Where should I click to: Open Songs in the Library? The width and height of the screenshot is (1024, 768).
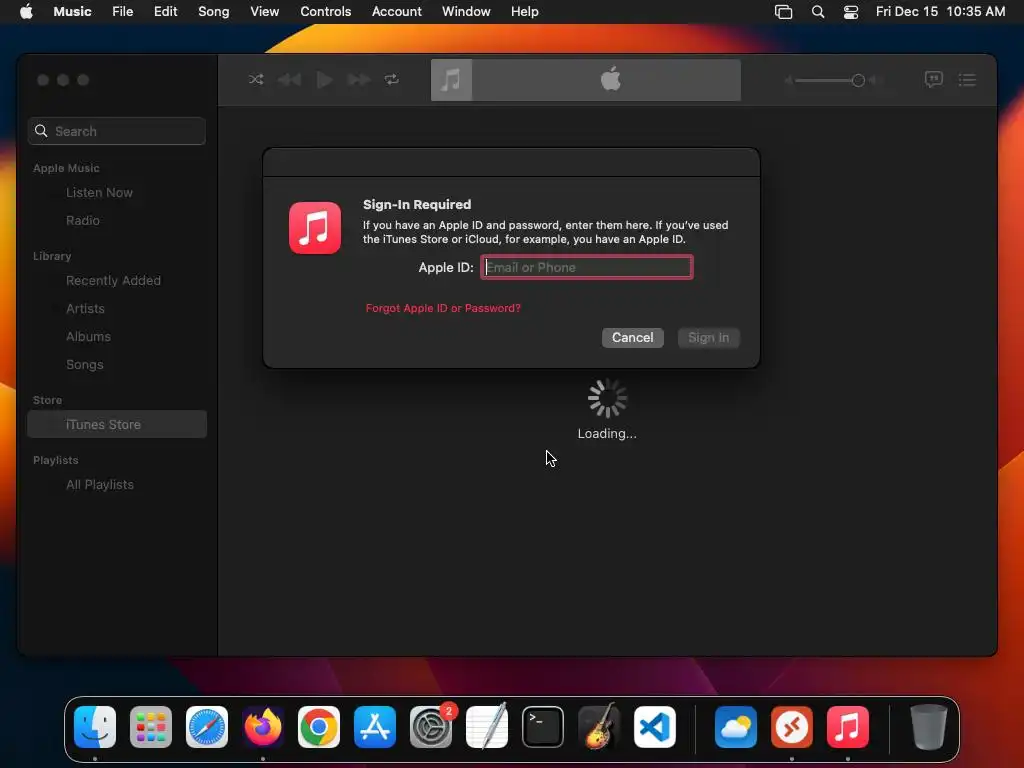click(x=85, y=365)
